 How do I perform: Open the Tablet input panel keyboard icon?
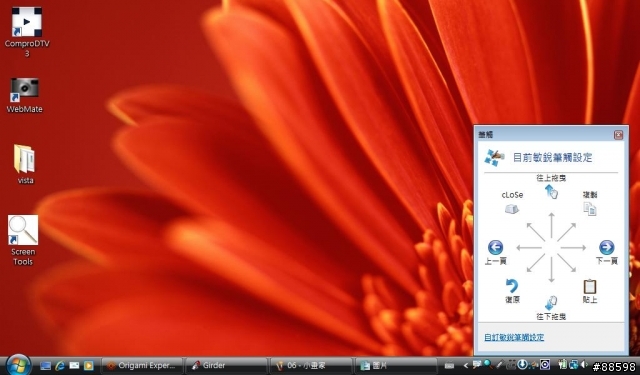tap(449, 365)
